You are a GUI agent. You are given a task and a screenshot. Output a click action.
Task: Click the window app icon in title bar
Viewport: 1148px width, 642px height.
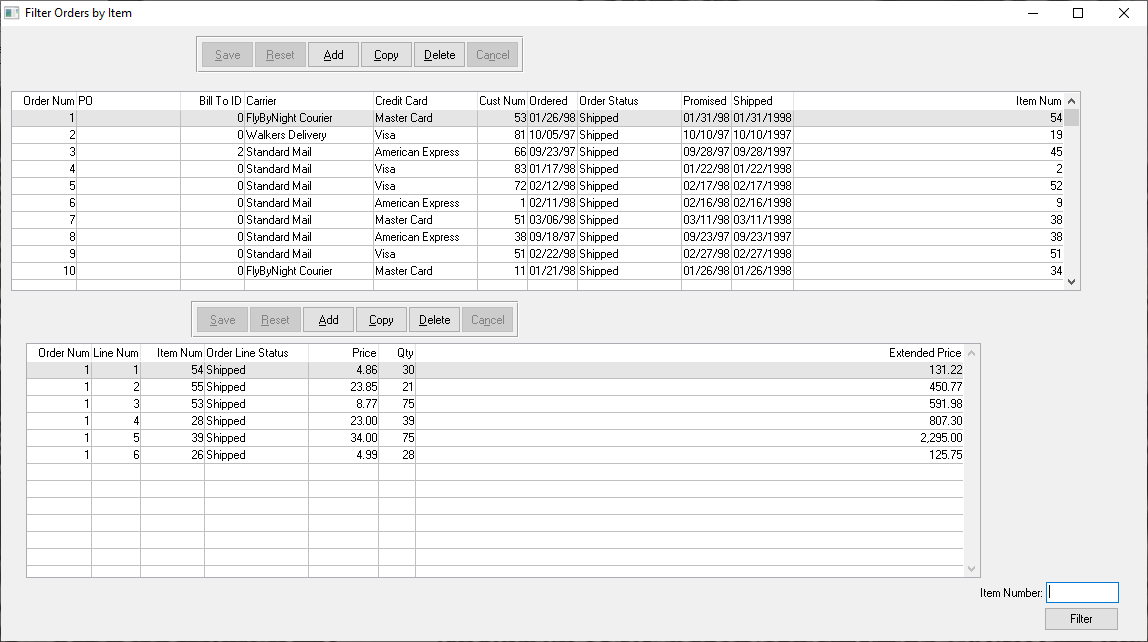point(12,13)
